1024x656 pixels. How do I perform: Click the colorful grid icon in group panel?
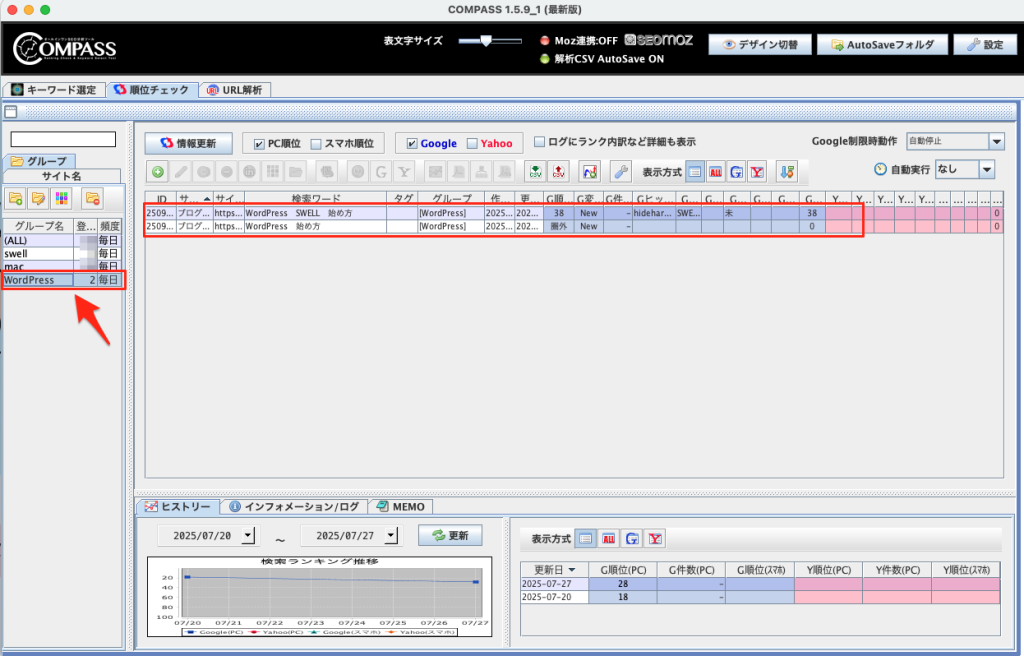pos(61,198)
